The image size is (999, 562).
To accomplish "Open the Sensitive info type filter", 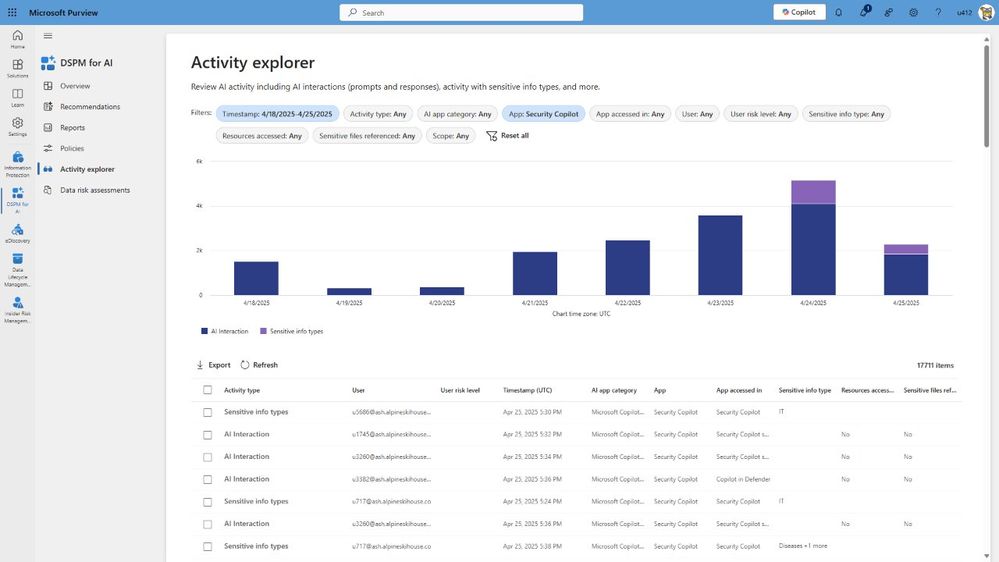I will (x=846, y=114).
